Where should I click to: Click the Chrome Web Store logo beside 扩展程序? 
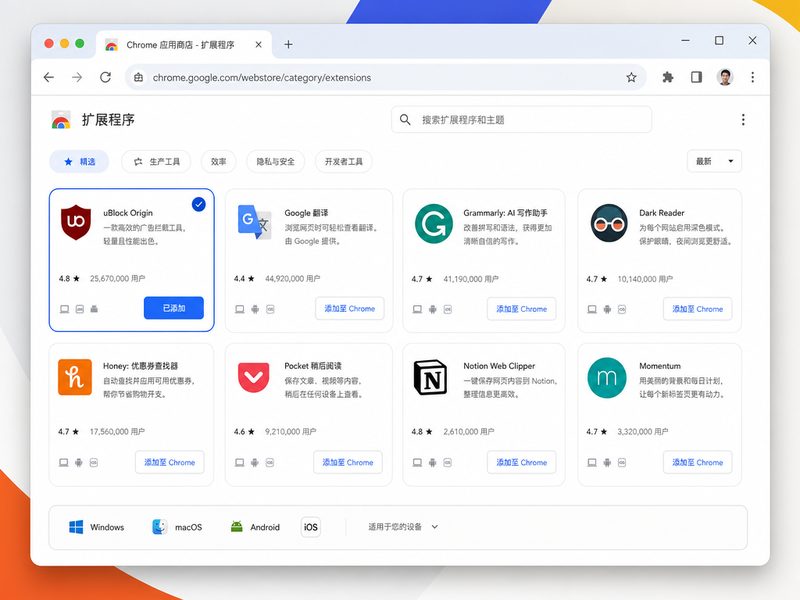pos(61,120)
